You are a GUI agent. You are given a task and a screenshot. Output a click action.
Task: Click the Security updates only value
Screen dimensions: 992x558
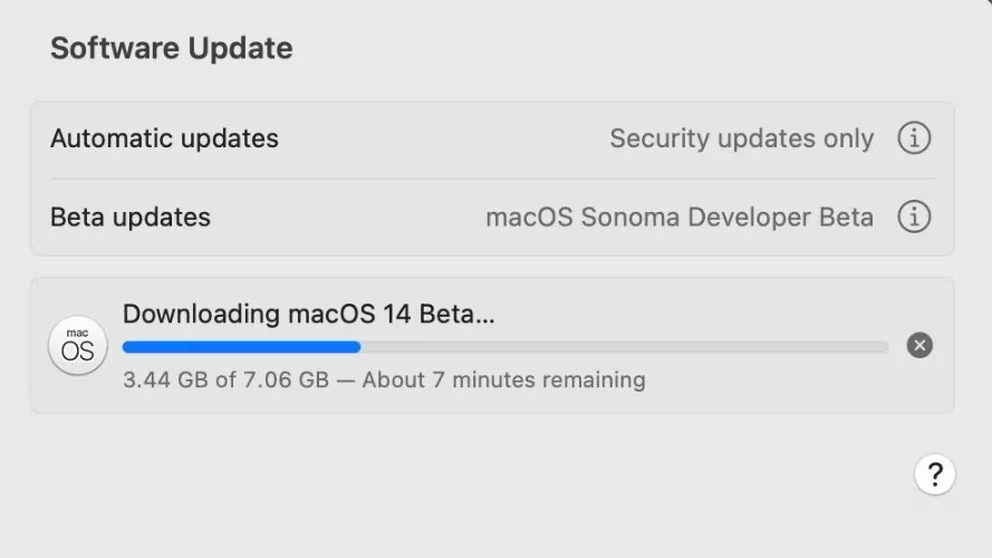tap(741, 138)
